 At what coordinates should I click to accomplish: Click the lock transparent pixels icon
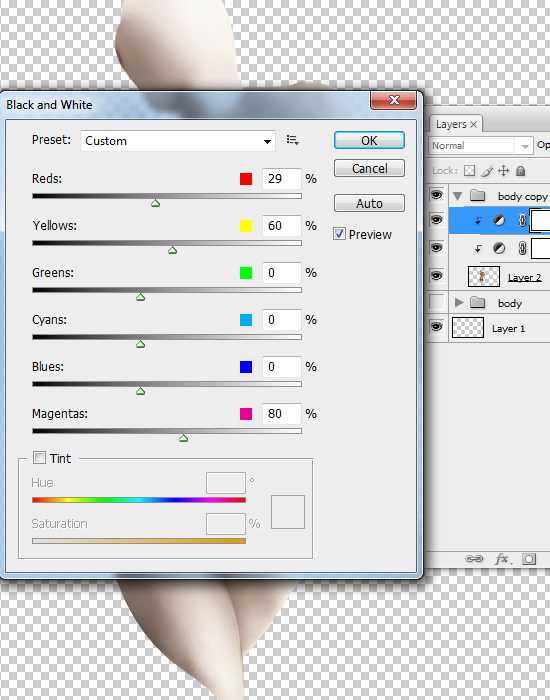(x=469, y=171)
